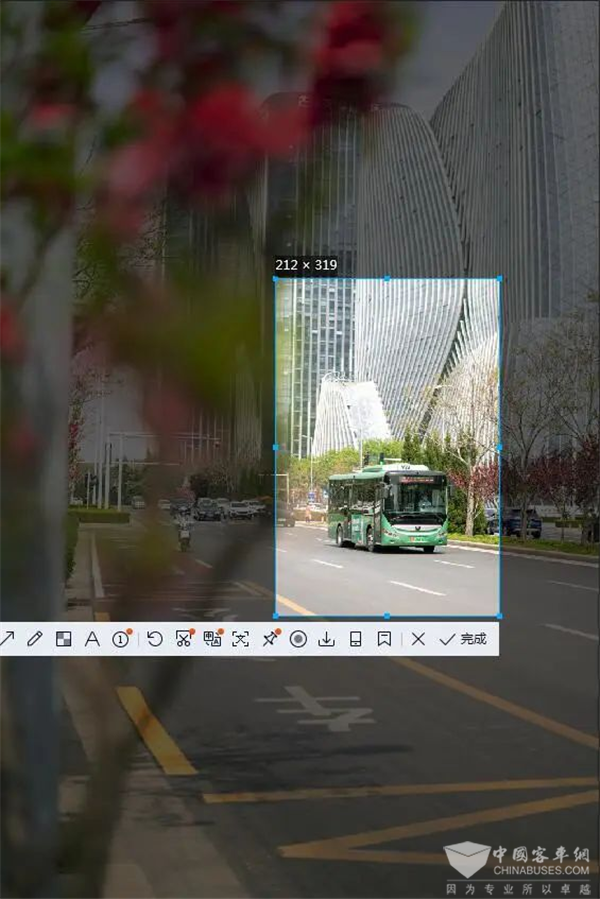This screenshot has height=899, width=600.
Task: Pick the text "A" annotation tool
Action: (92, 639)
